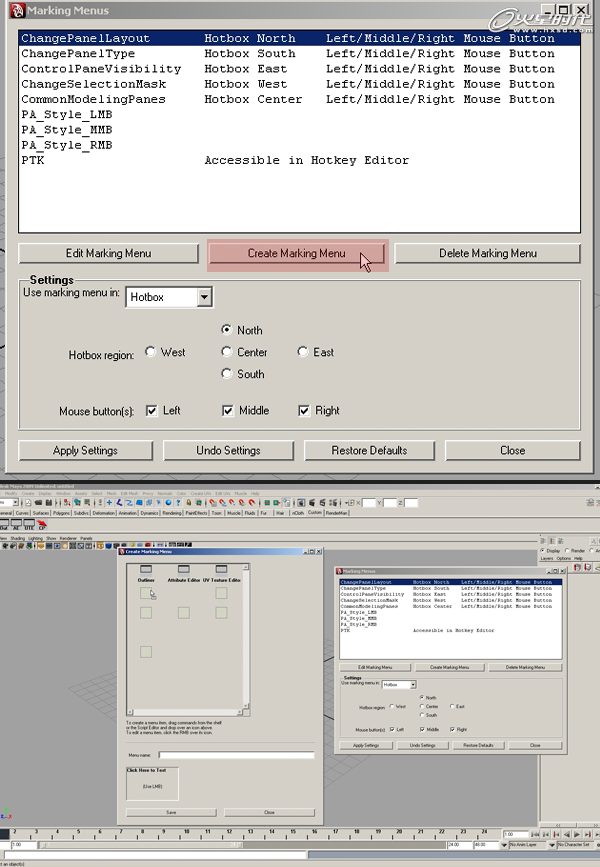Click Apply Settings in large Marking Menus dialog
The width and height of the screenshot is (600, 867).
[x=85, y=450]
